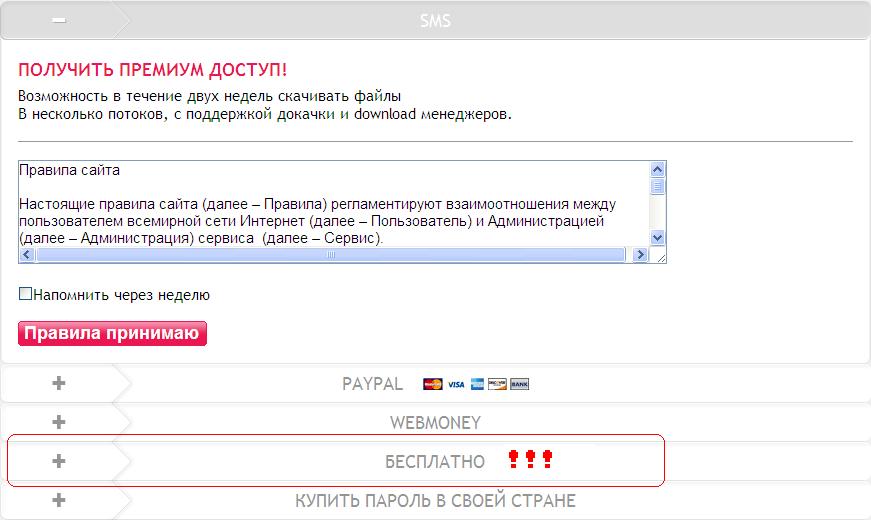871x520 pixels.
Task: Click the BANK payment icon
Action: [519, 384]
